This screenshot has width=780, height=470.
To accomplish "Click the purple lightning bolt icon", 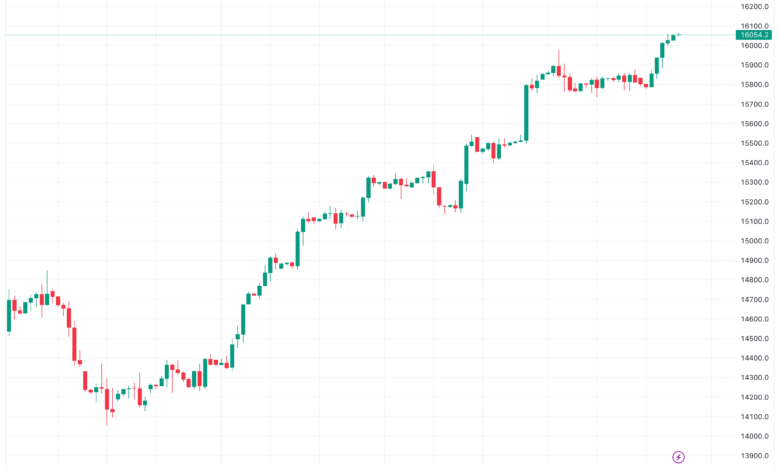I will click(679, 457).
